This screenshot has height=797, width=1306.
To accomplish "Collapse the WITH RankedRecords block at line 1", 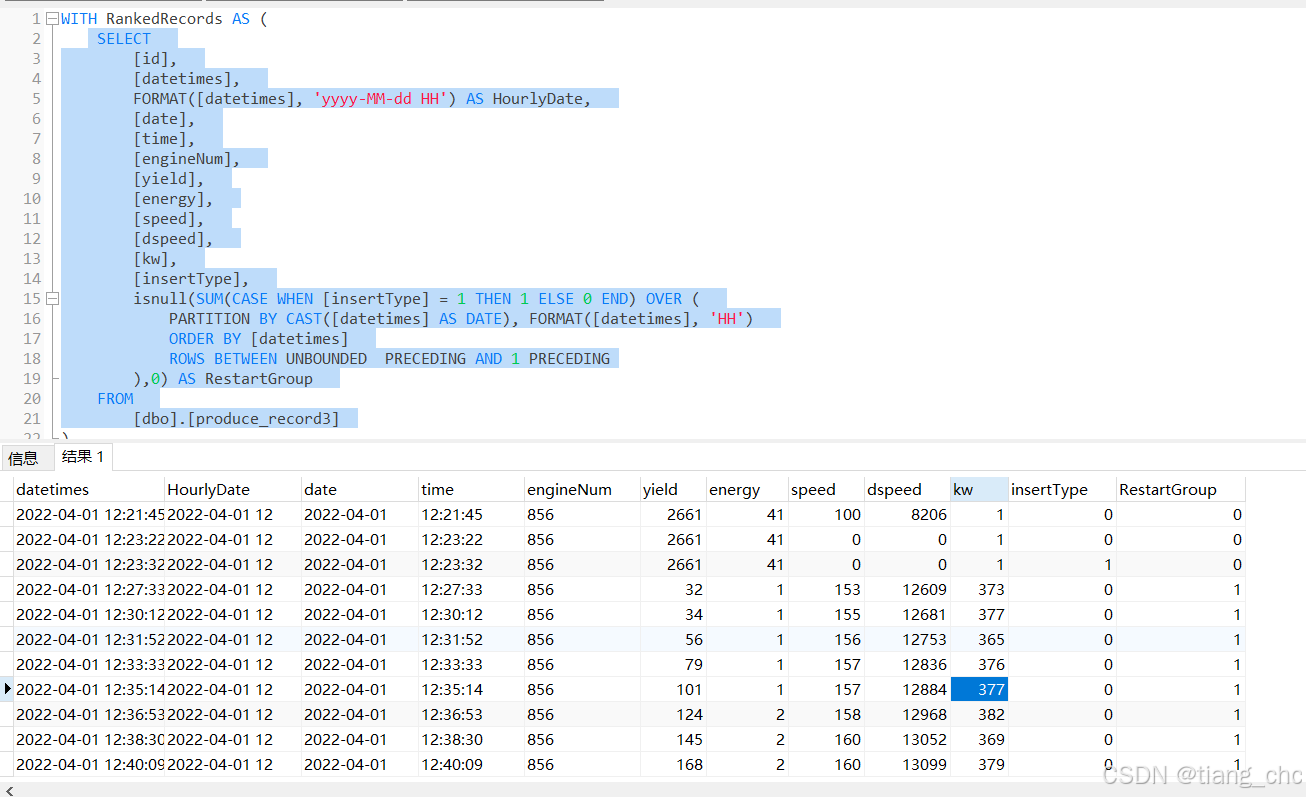I will click(52, 19).
